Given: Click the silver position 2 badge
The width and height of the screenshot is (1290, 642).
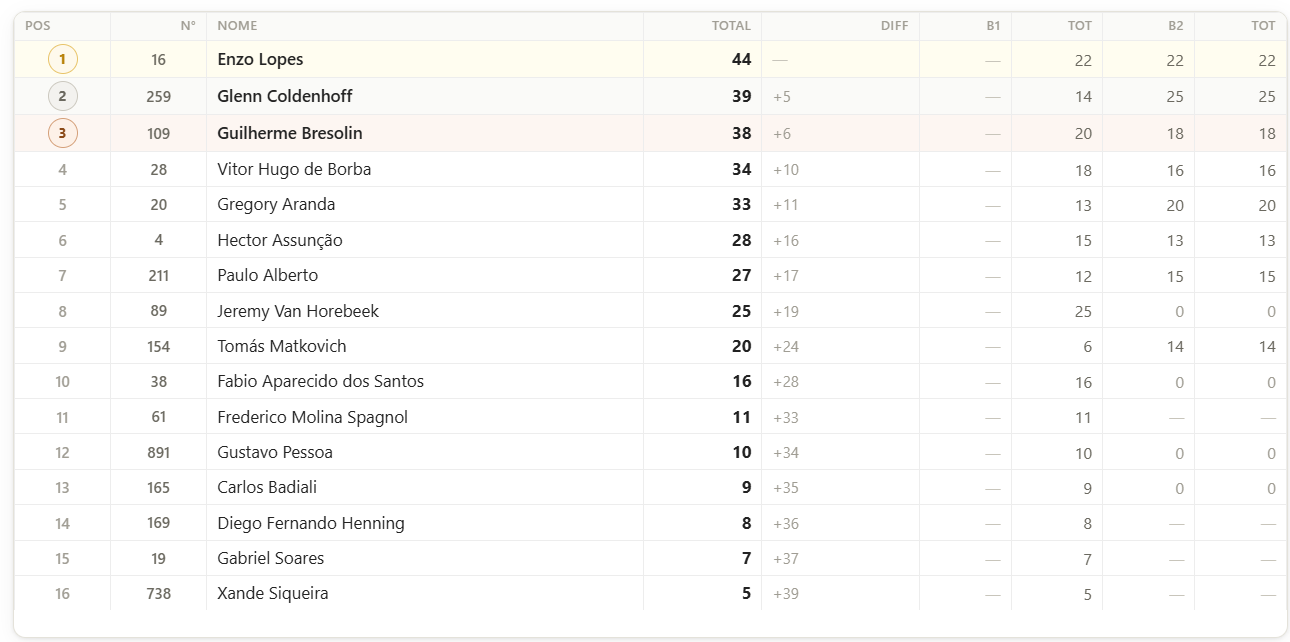Looking at the screenshot, I should tap(62, 97).
